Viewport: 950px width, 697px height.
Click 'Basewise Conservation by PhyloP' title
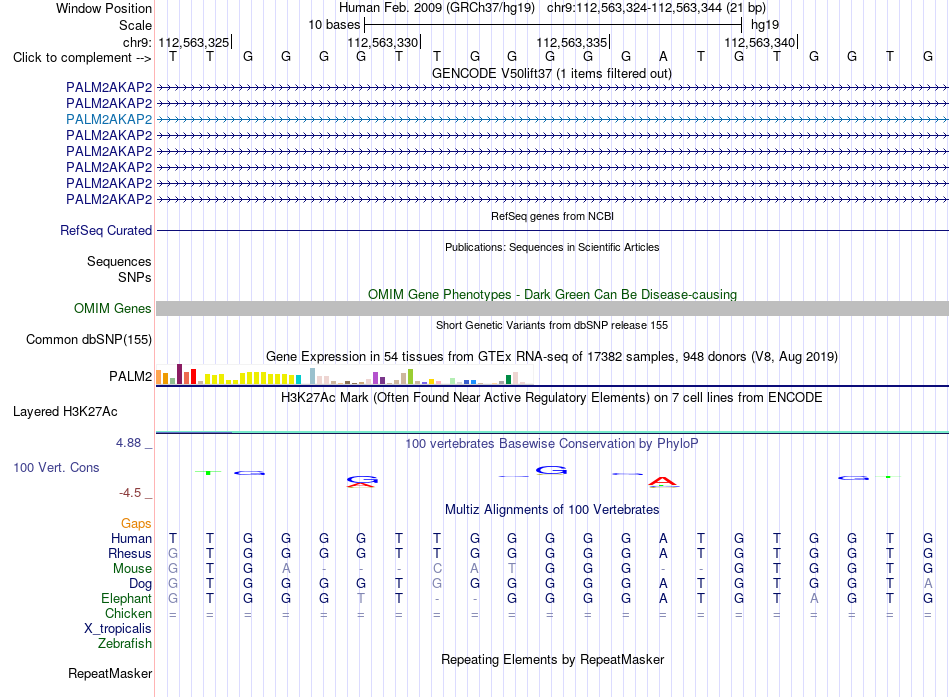coord(552,444)
